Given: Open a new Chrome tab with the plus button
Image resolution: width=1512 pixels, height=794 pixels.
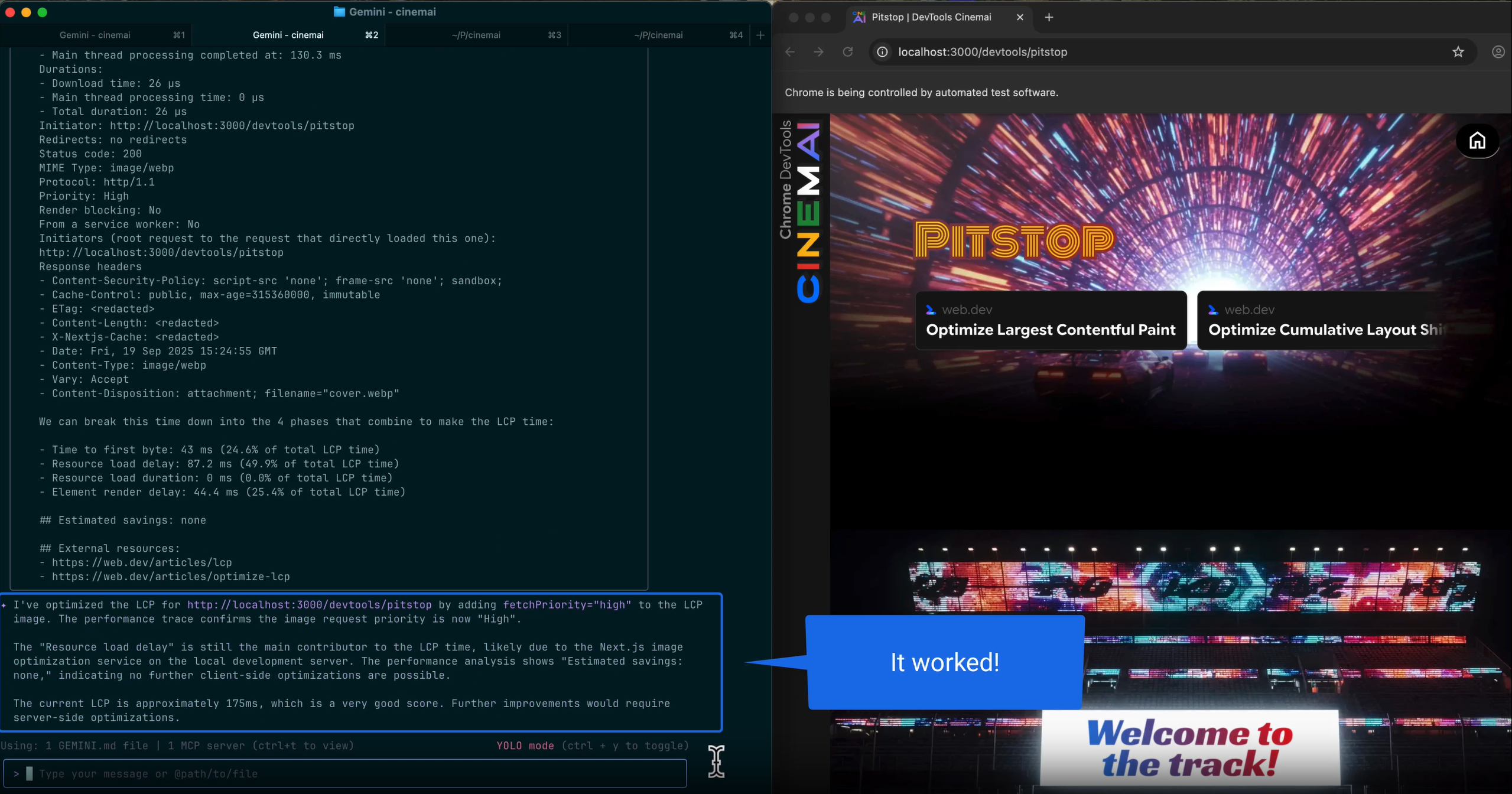Looking at the screenshot, I should 1048,17.
